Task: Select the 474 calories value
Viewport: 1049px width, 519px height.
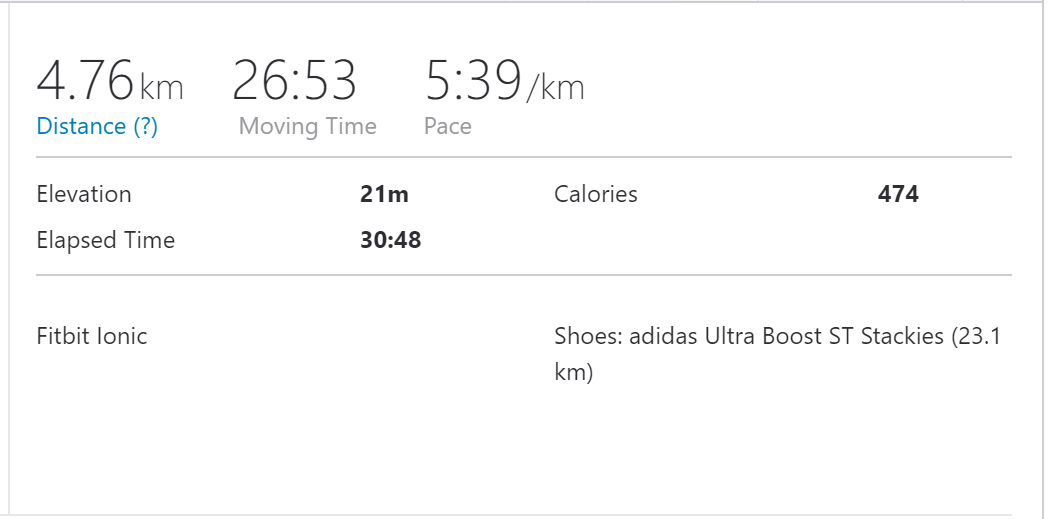Action: (898, 194)
